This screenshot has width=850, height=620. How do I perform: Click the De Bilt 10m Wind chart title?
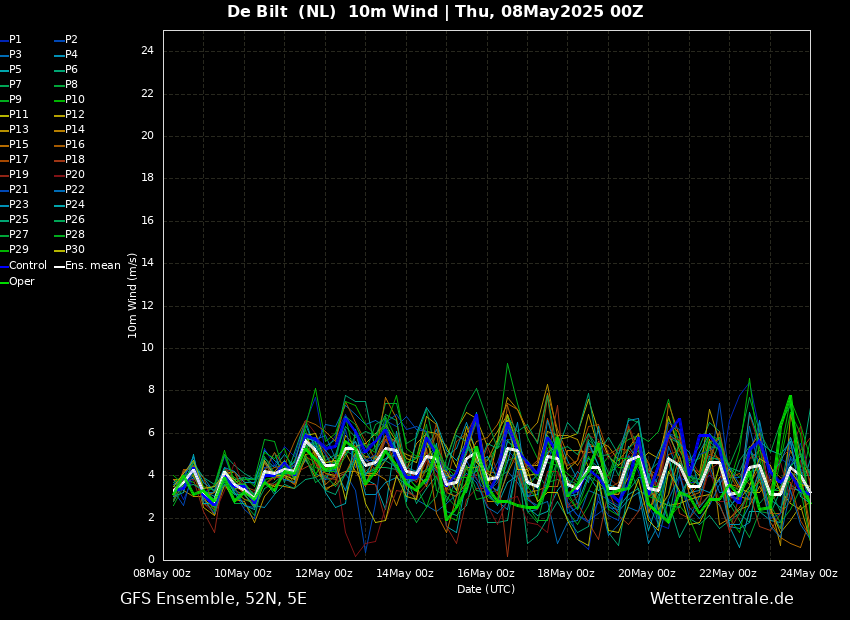pyautogui.click(x=435, y=12)
